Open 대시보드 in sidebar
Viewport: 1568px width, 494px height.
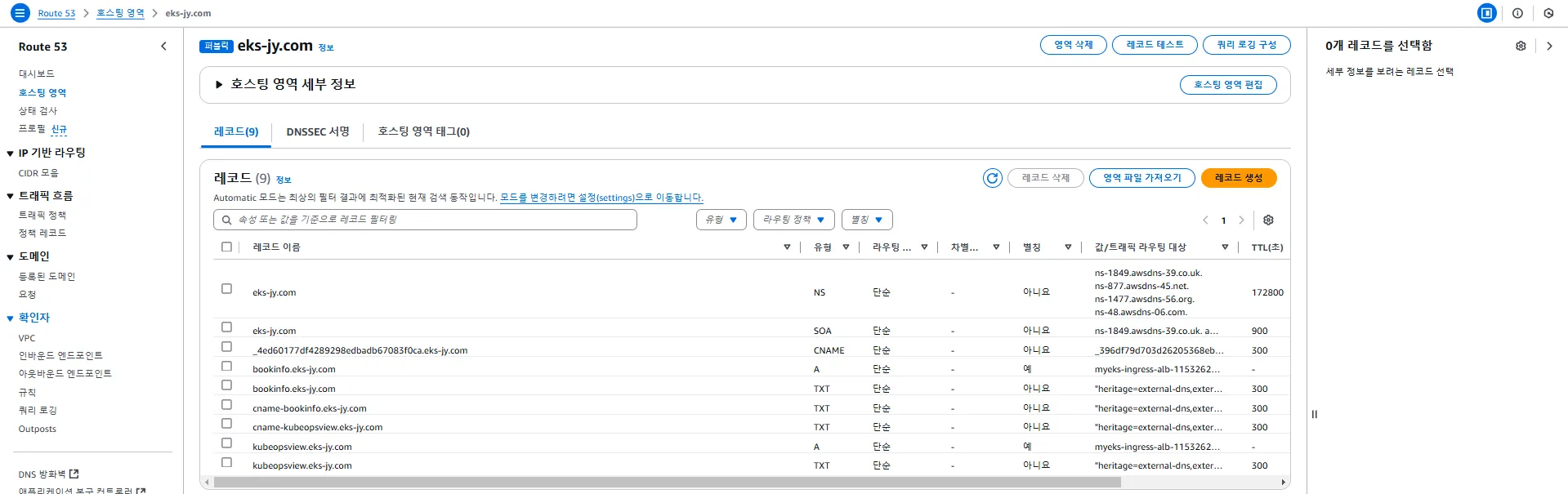pos(37,73)
